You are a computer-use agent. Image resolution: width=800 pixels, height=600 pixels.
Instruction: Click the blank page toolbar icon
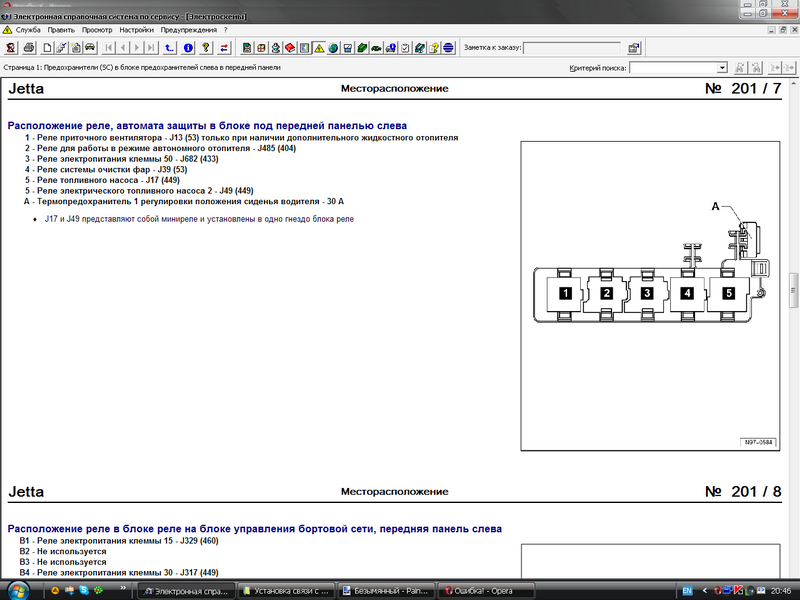tap(47, 48)
